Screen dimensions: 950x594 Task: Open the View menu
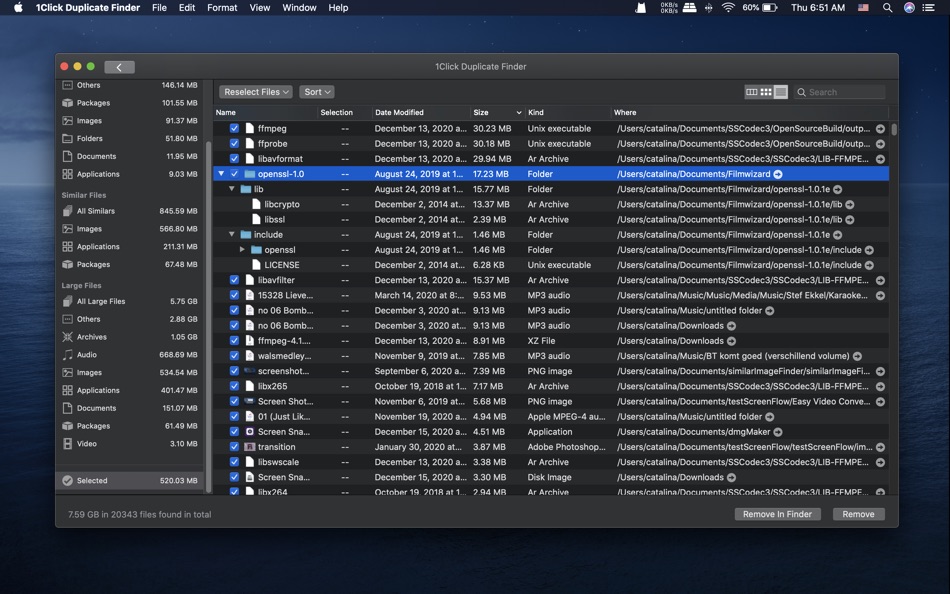[259, 8]
